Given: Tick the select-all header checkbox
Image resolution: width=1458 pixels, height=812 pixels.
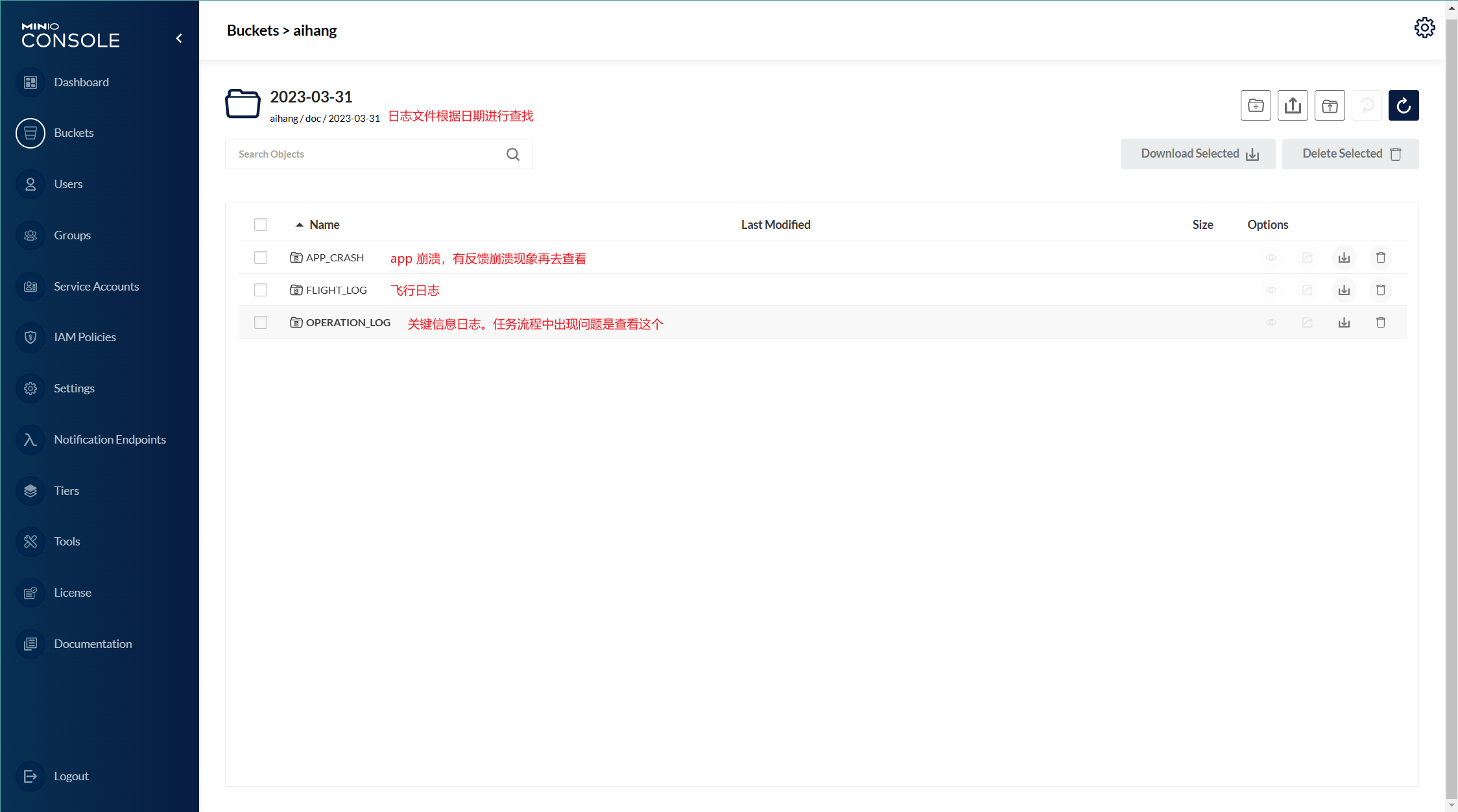Looking at the screenshot, I should click(261, 224).
